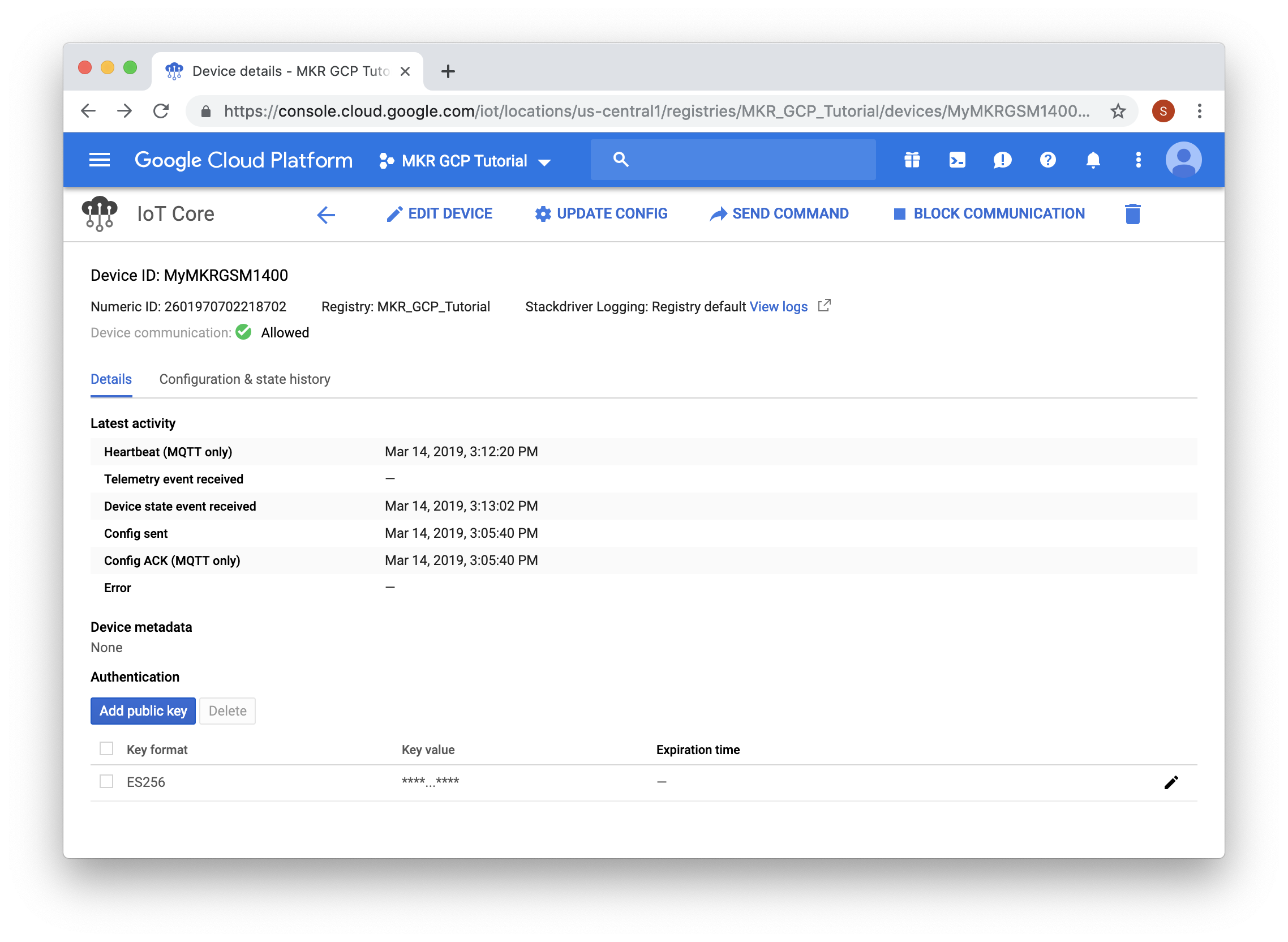This screenshot has height=942, width=1288.
Task: Open the navigation hamburger menu
Action: coord(99,160)
